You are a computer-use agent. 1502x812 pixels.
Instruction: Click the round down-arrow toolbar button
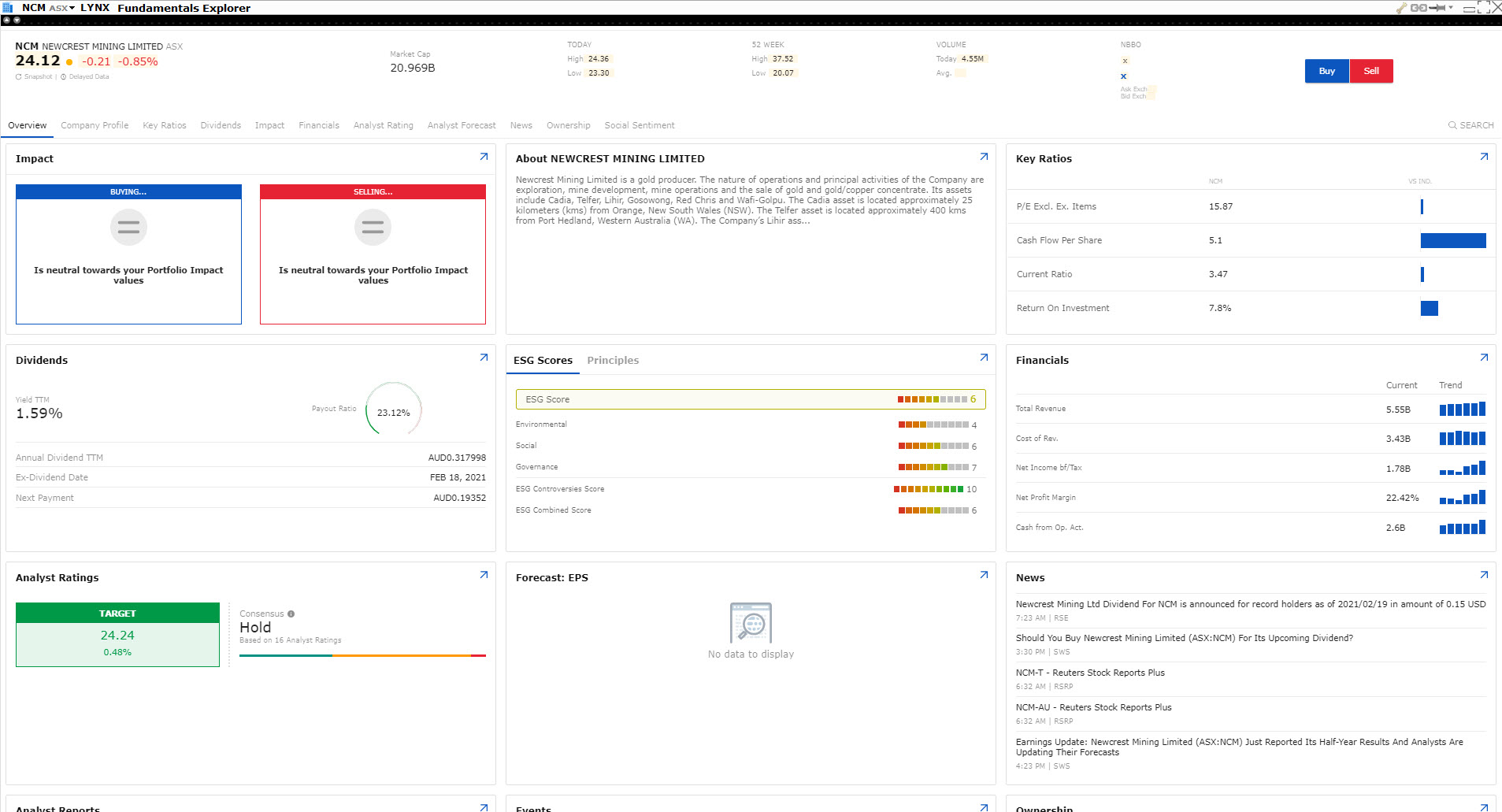(17, 20)
